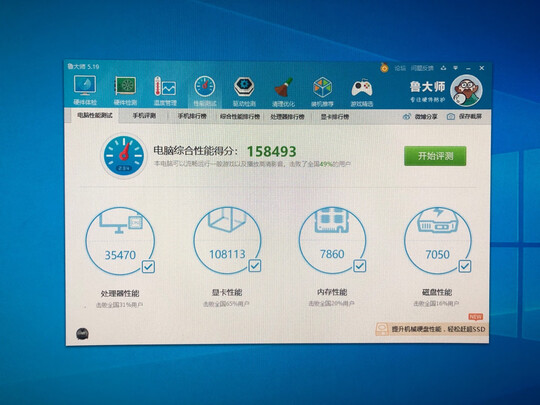Click the 鲁大师 5.19 window title
This screenshot has width=540, height=405.
point(83,66)
